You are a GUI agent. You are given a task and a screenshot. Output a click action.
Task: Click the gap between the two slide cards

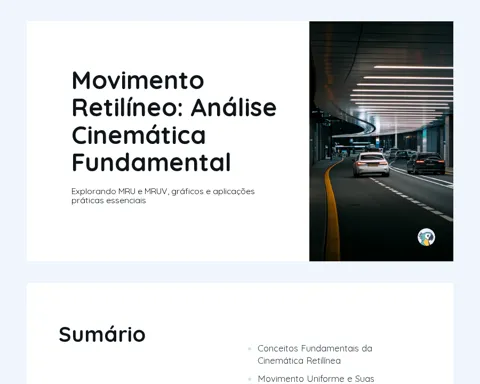point(240,272)
